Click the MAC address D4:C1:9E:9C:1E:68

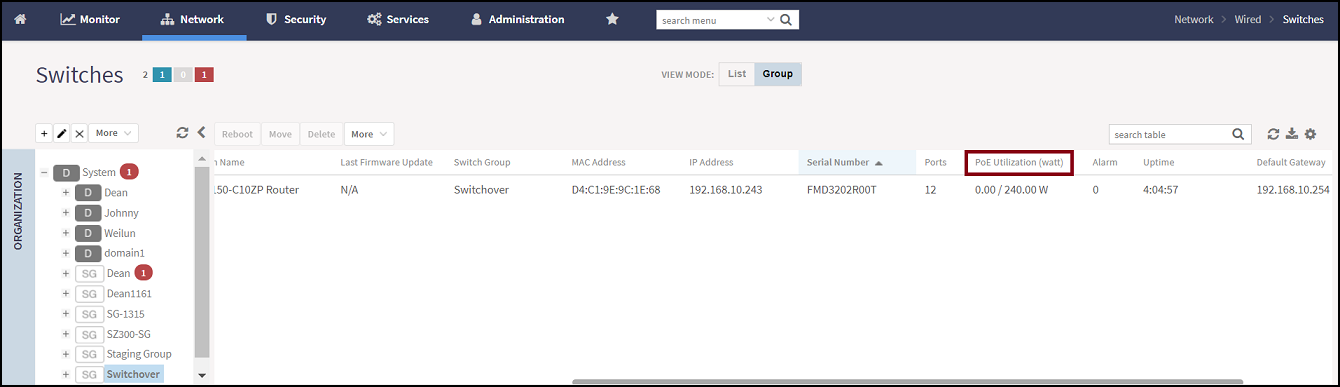616,189
